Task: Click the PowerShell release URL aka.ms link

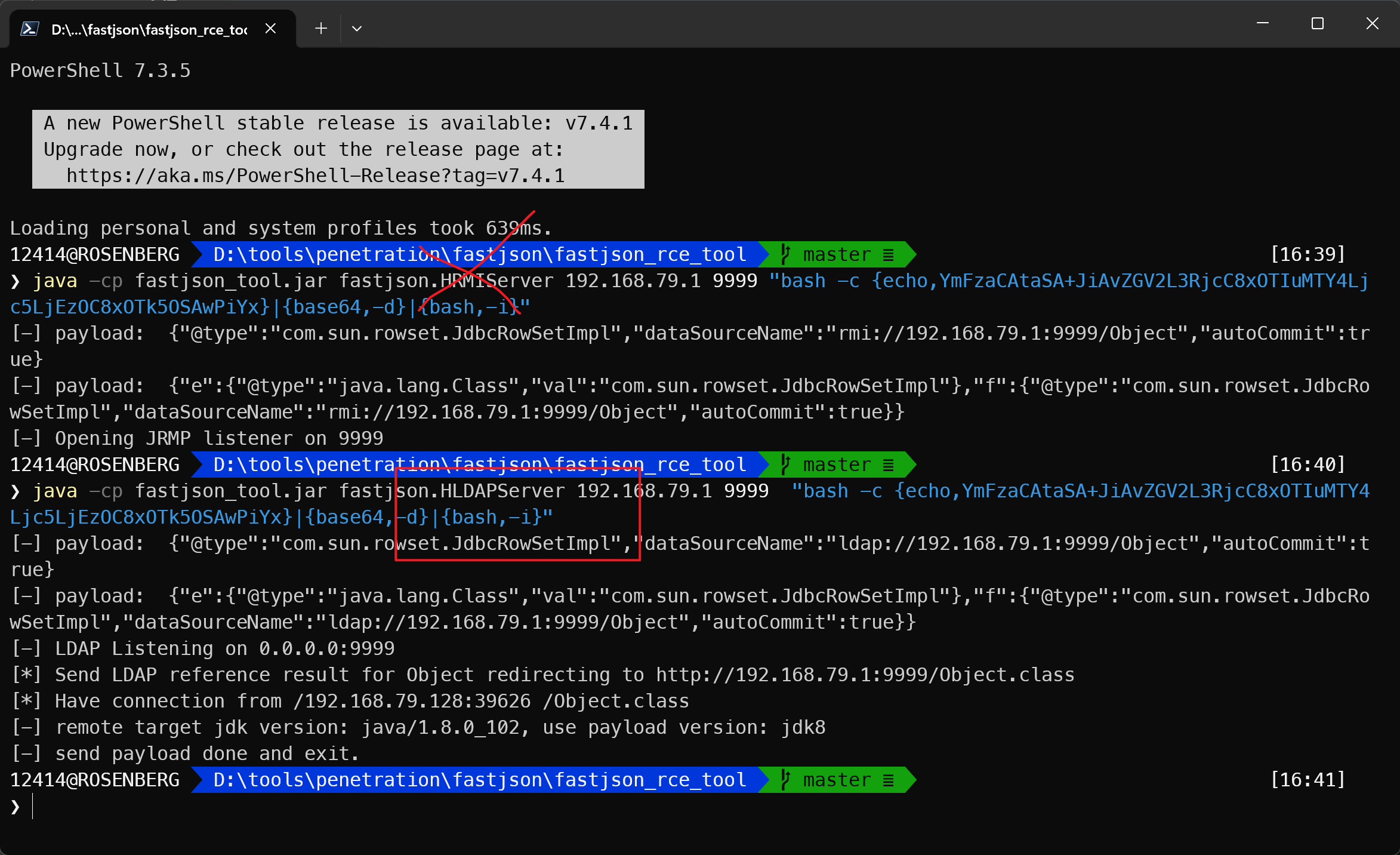Action: click(316, 176)
